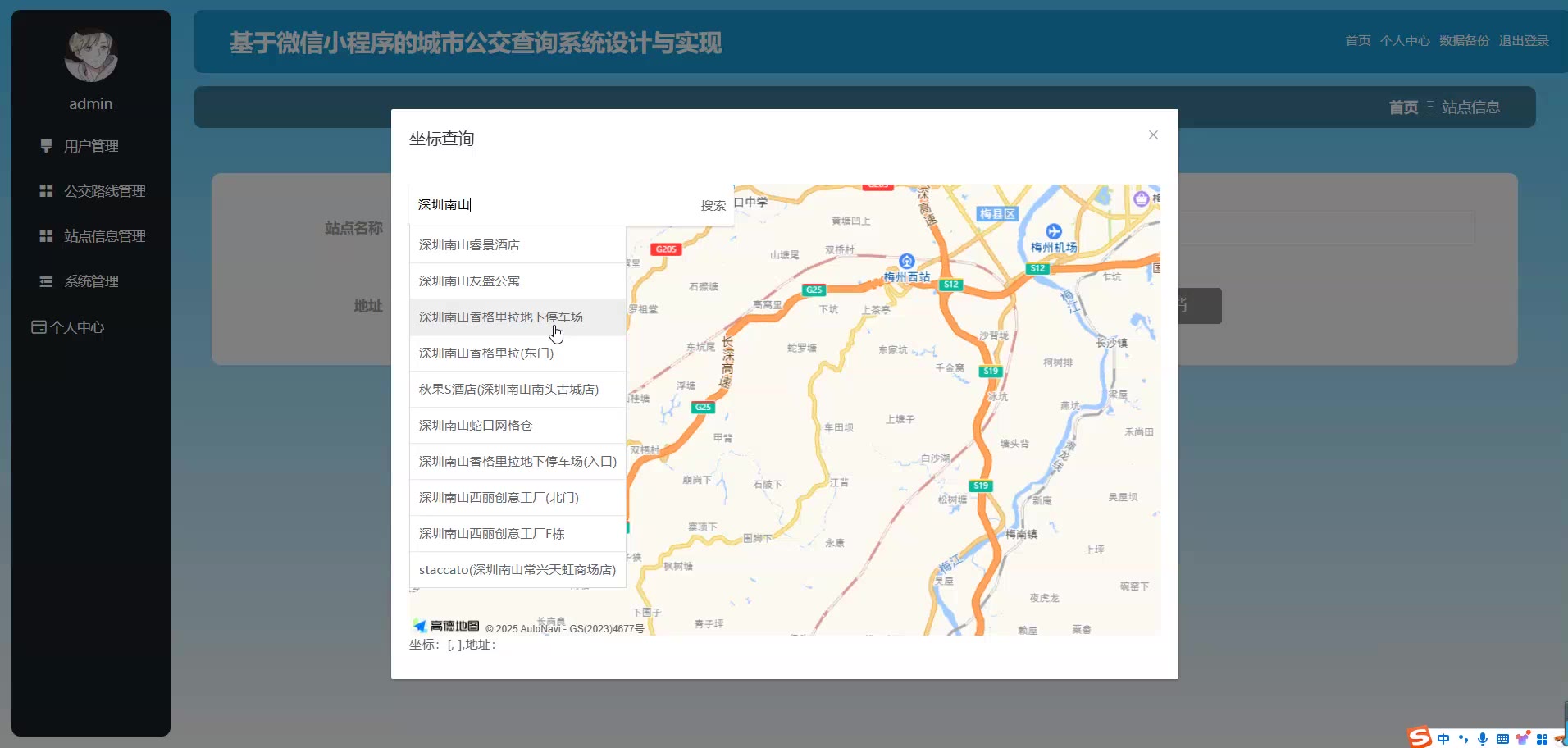Open the Sogou input method S logo
This screenshot has width=1568, height=748.
[x=1420, y=737]
